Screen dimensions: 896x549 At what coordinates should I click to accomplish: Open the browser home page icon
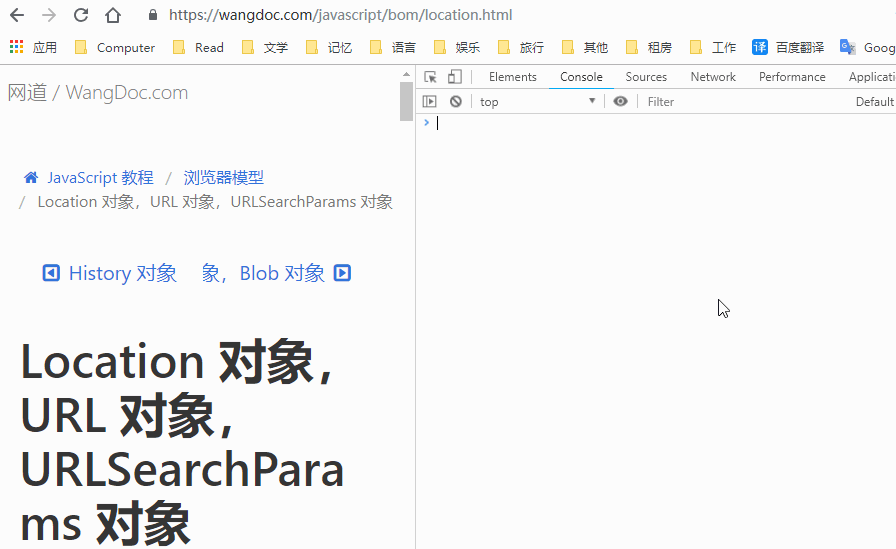click(113, 15)
